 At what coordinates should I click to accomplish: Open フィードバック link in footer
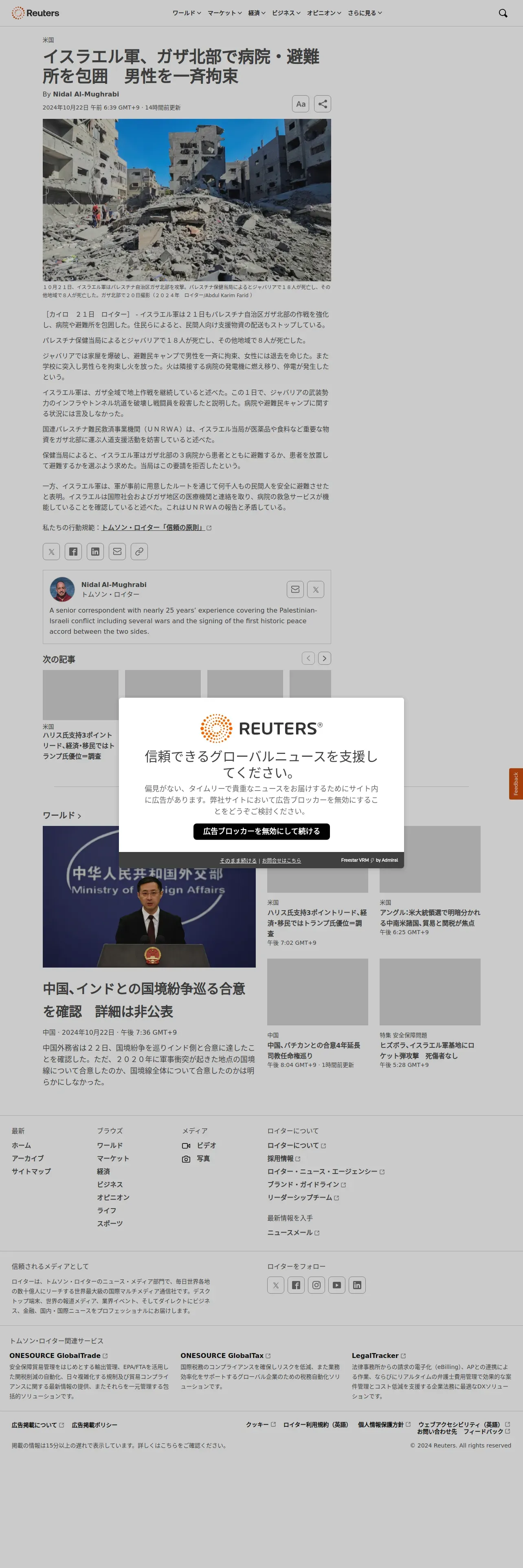coord(487,1432)
